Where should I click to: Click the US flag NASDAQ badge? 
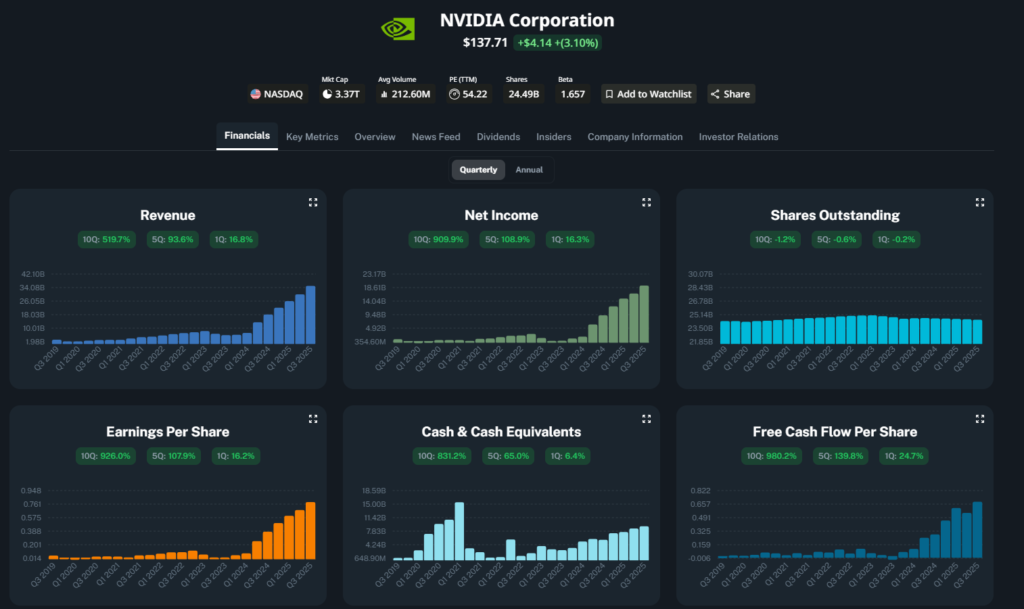click(277, 94)
